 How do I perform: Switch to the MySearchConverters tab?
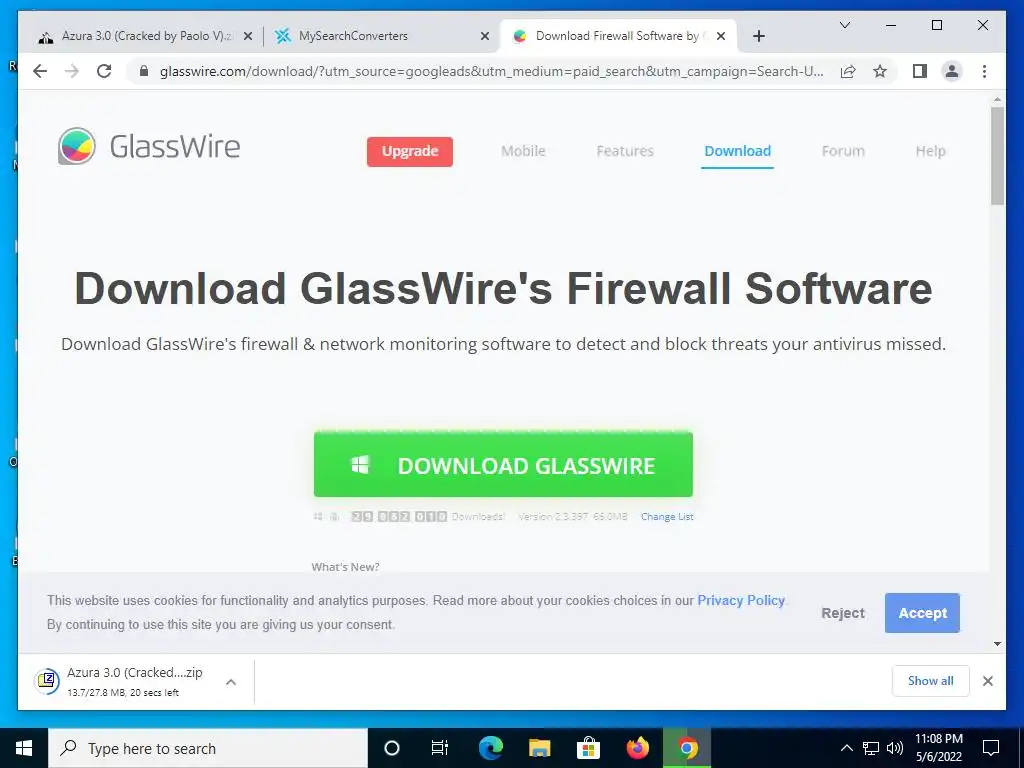pyautogui.click(x=381, y=36)
